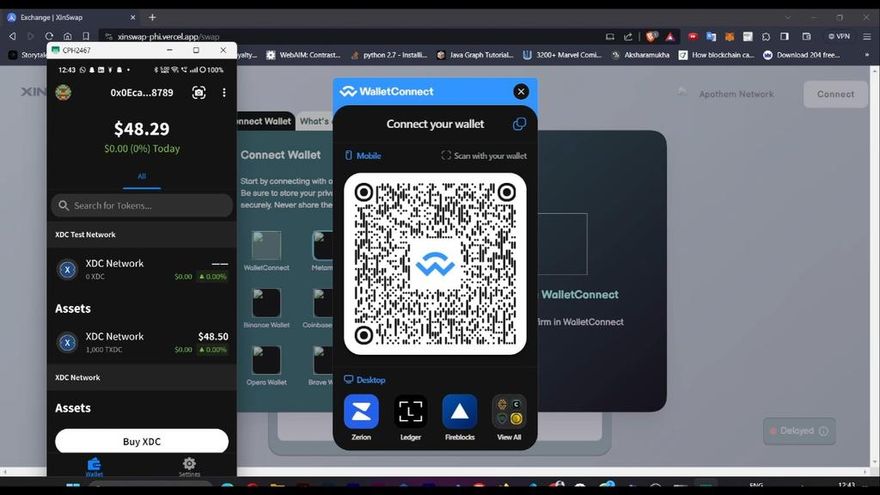
Task: Click the wallet avatar beside 0x0Eca...8789
Action: 63,92
